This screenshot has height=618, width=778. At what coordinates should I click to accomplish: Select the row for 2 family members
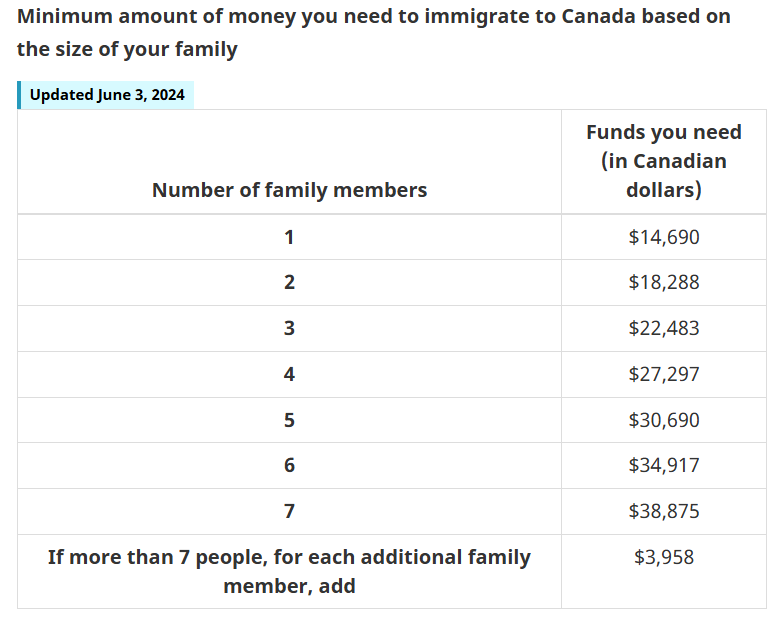392,283
